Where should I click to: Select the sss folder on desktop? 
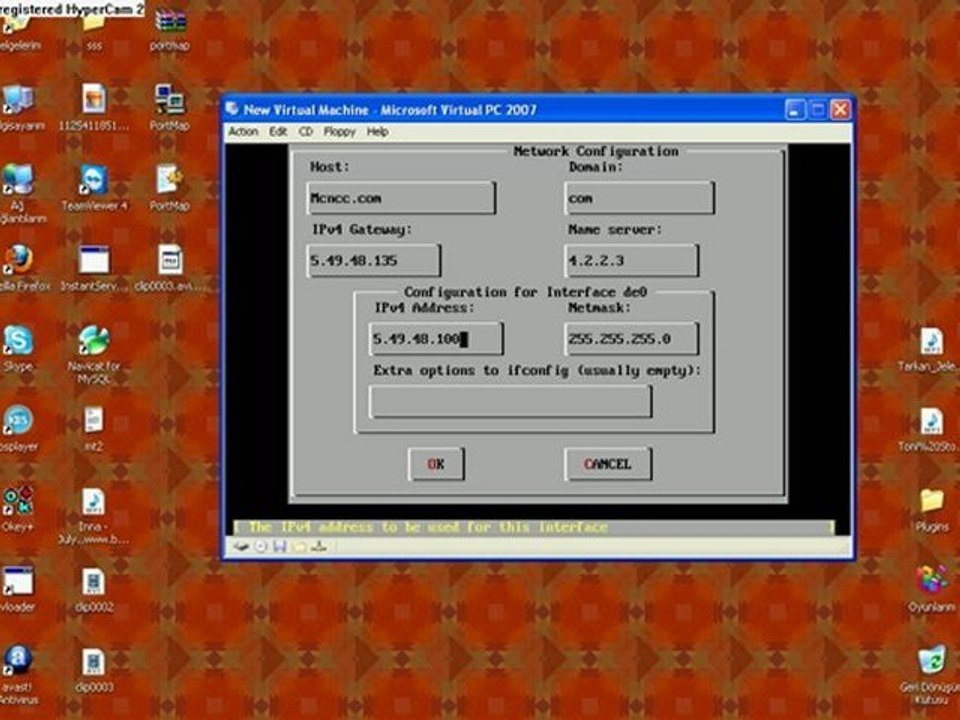point(94,24)
